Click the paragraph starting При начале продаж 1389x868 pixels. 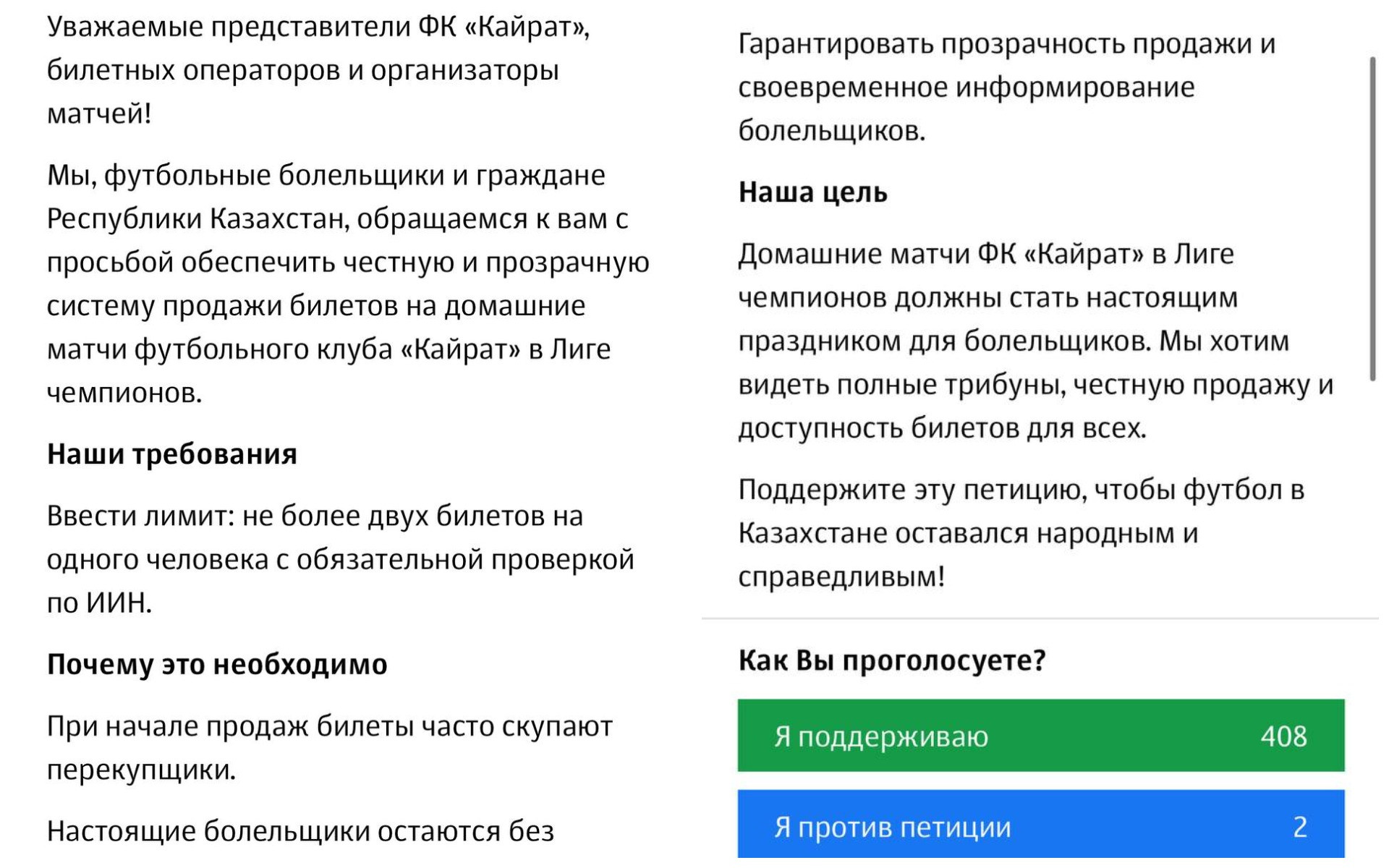(x=330, y=748)
